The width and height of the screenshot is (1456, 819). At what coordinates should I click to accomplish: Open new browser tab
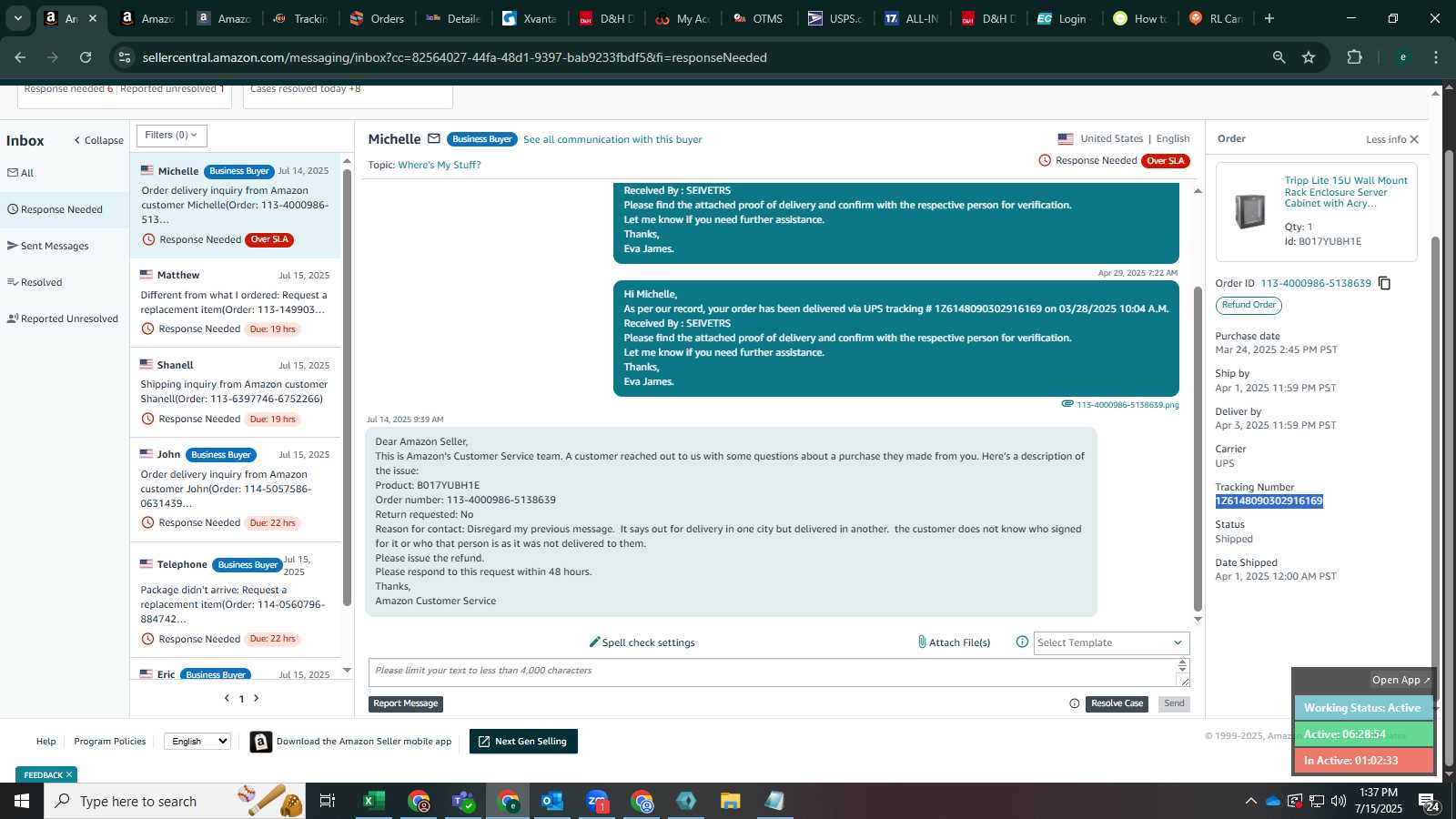1269,18
